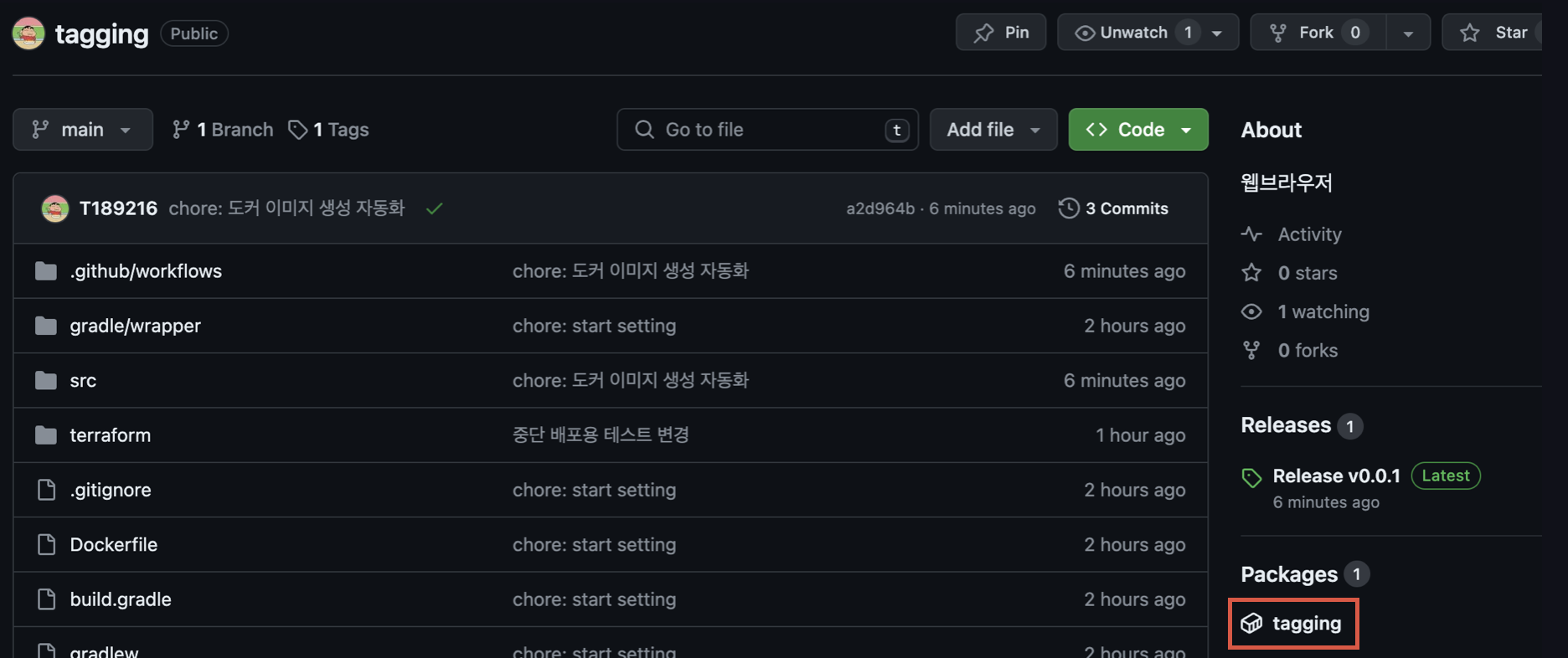1568x658 pixels.
Task: Click the terraform folder icon
Action: coord(46,435)
